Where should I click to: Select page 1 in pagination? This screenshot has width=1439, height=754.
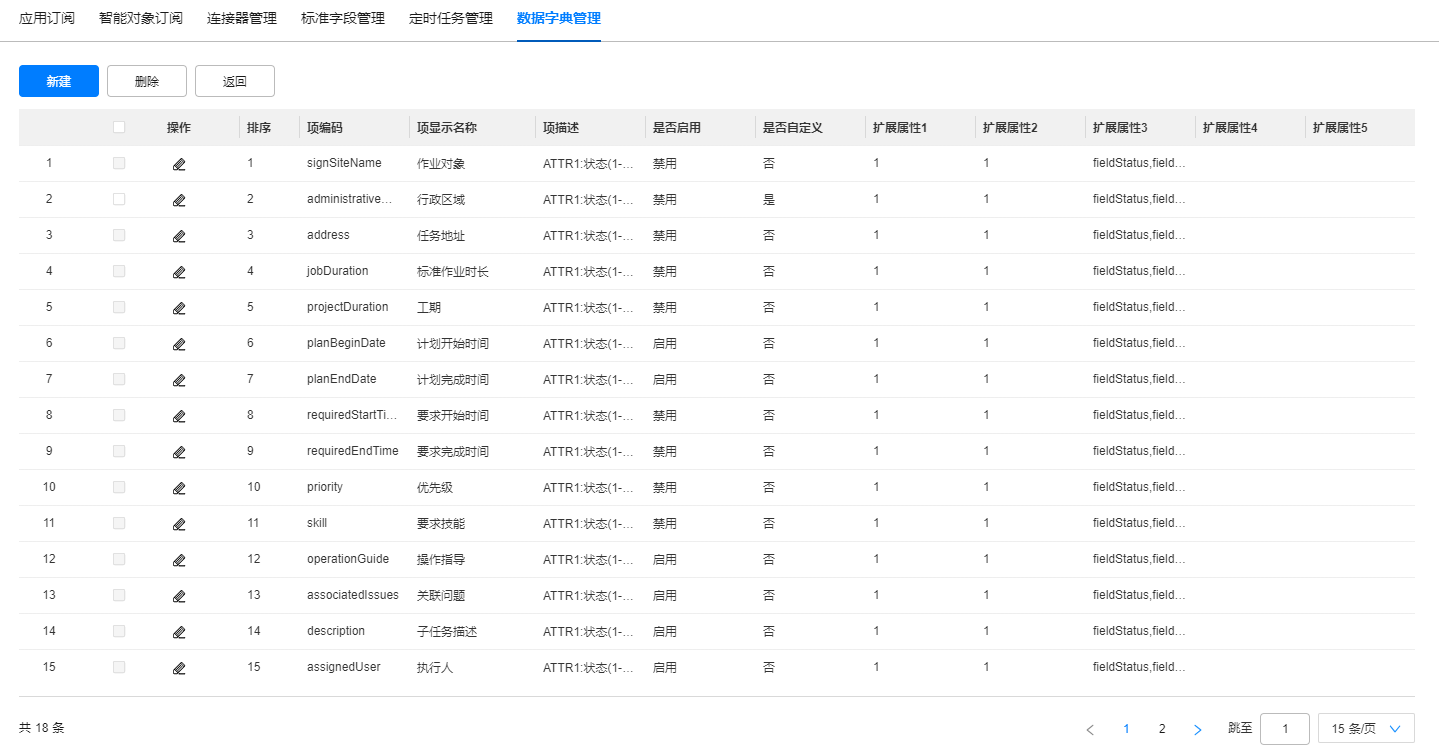[x=1126, y=729]
